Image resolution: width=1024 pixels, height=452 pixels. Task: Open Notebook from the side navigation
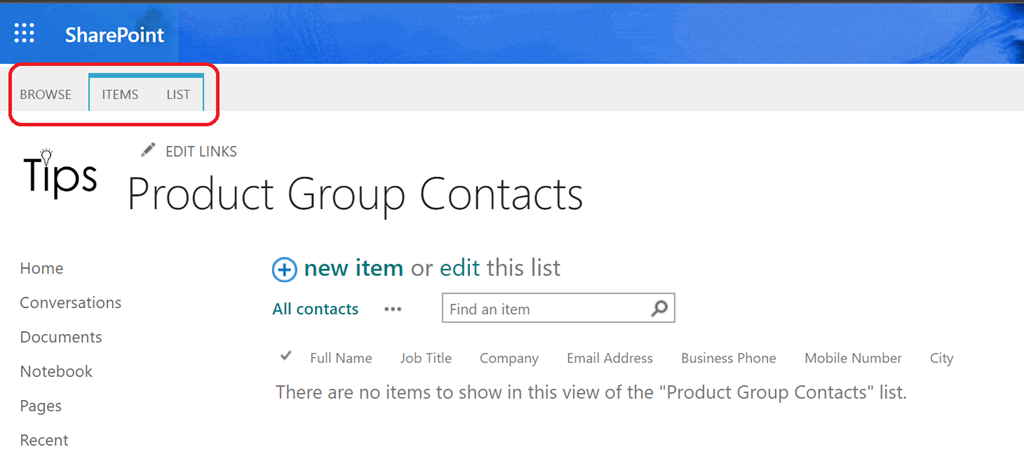(x=56, y=371)
